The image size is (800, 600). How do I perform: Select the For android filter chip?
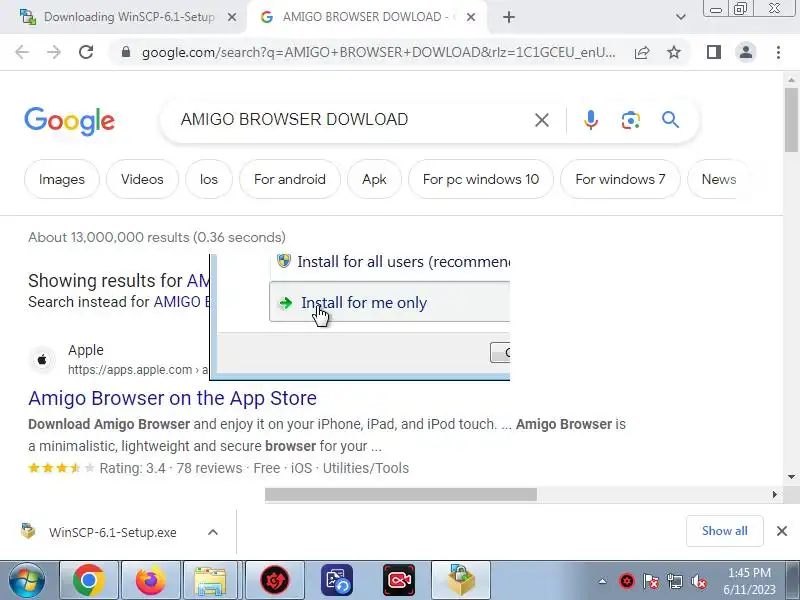(x=290, y=179)
